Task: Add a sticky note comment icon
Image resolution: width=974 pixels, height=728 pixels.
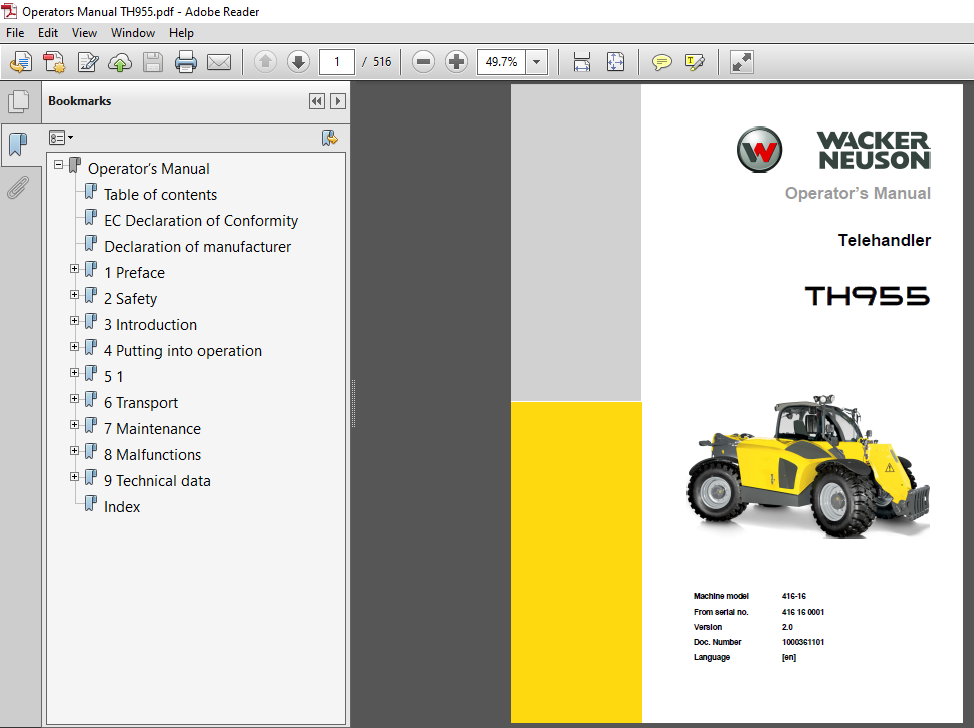Action: 662,62
